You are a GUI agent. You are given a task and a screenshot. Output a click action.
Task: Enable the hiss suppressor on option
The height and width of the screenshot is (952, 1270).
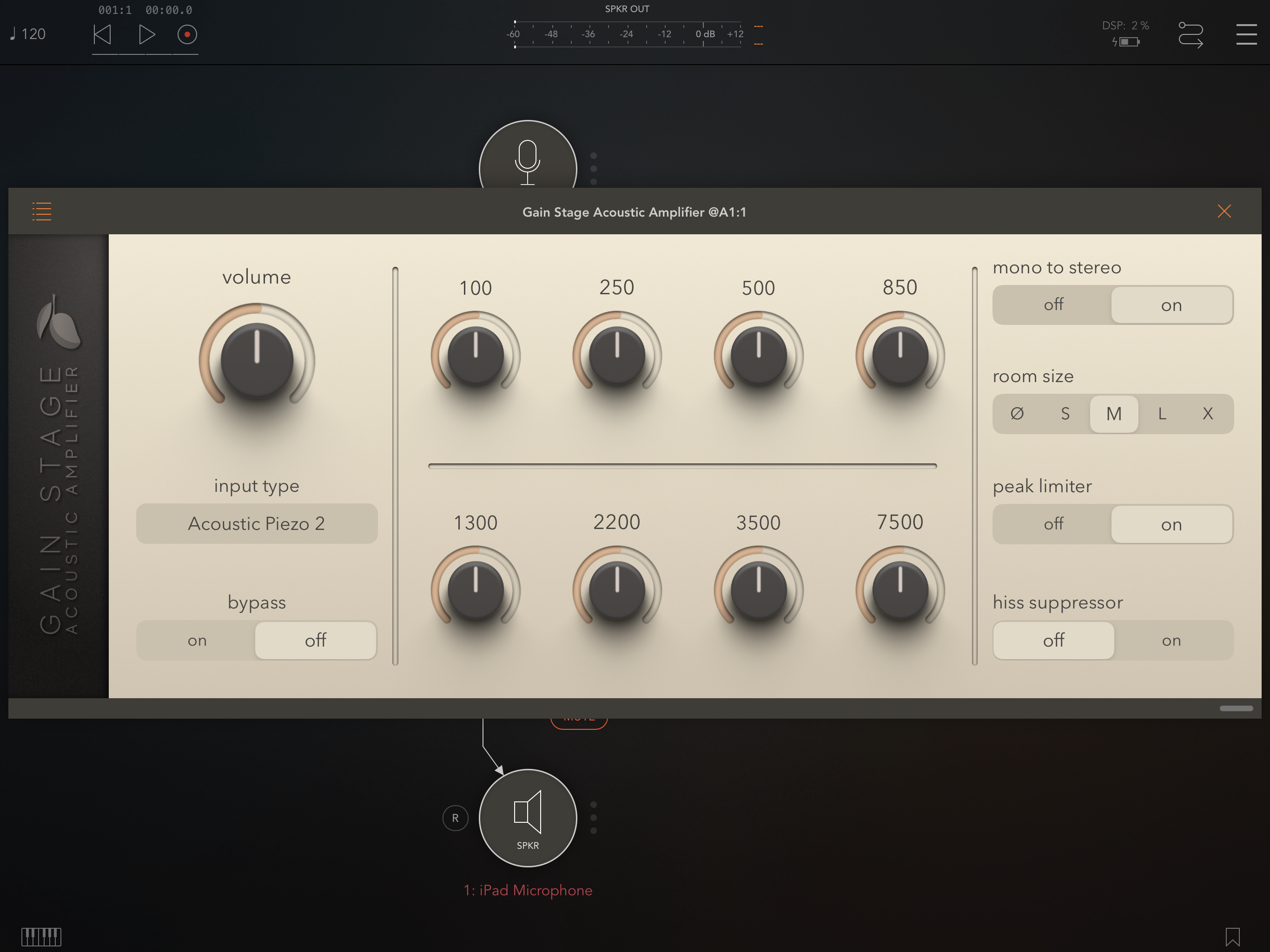click(1171, 640)
